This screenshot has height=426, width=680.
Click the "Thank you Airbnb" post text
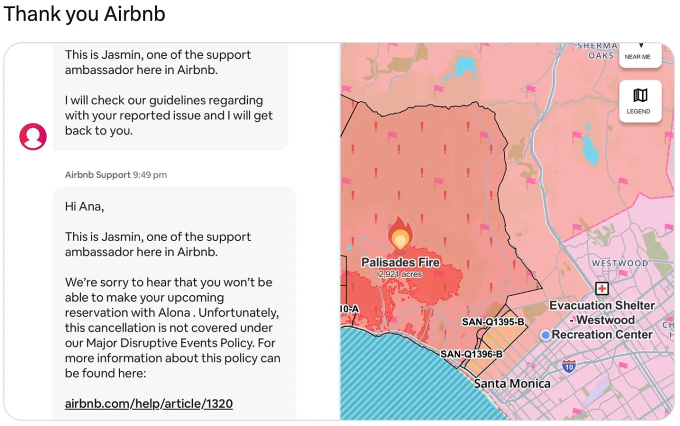point(85,15)
